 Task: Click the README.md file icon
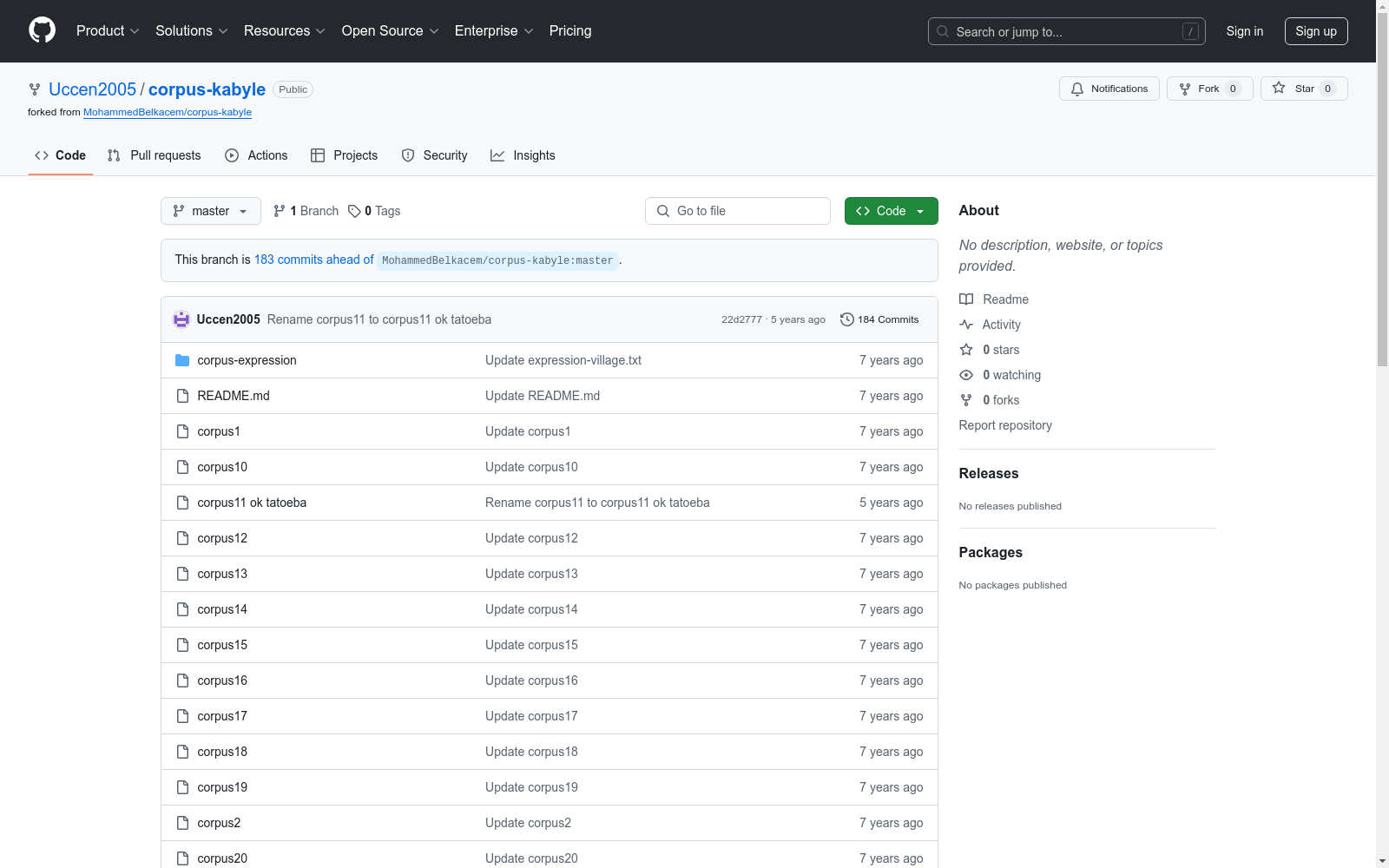(182, 396)
